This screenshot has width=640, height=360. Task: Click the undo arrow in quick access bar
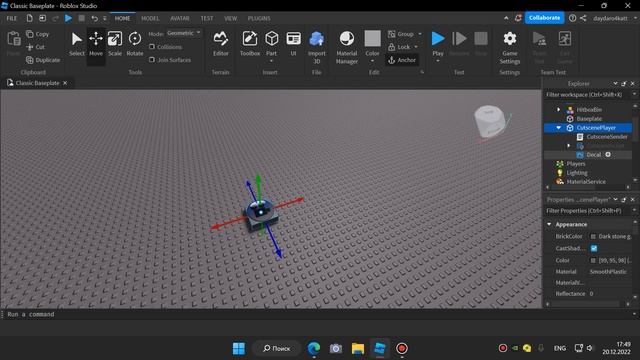pyautogui.click(x=94, y=18)
